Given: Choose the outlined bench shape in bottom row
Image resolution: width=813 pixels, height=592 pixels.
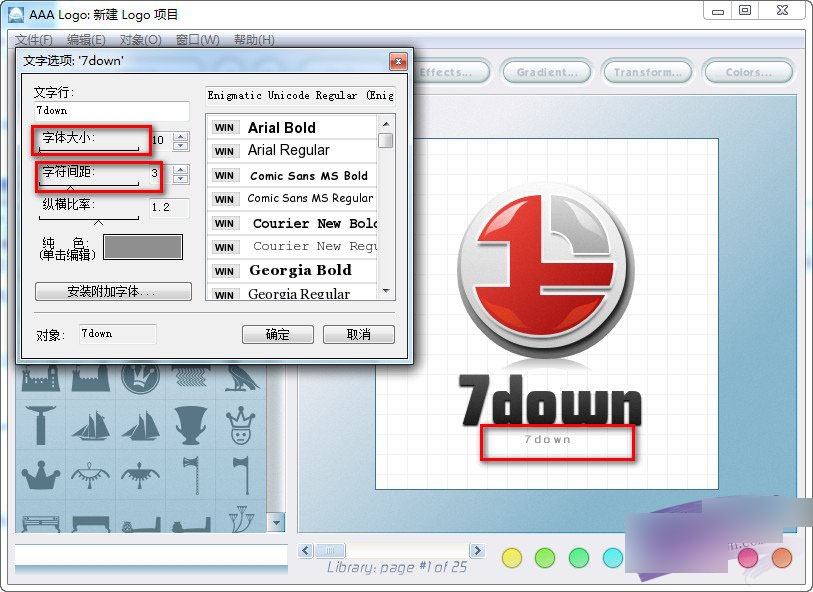Looking at the screenshot, I should (41, 524).
